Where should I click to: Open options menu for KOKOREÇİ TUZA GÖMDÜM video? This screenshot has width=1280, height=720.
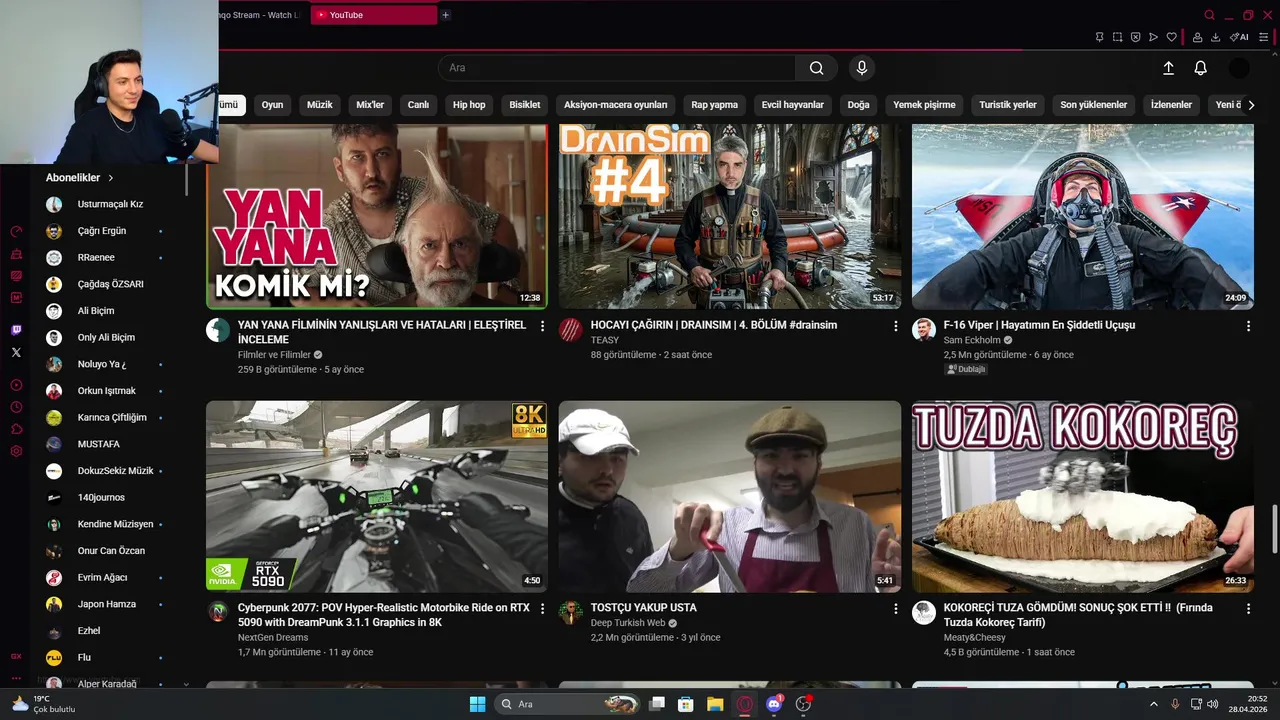[1248, 608]
